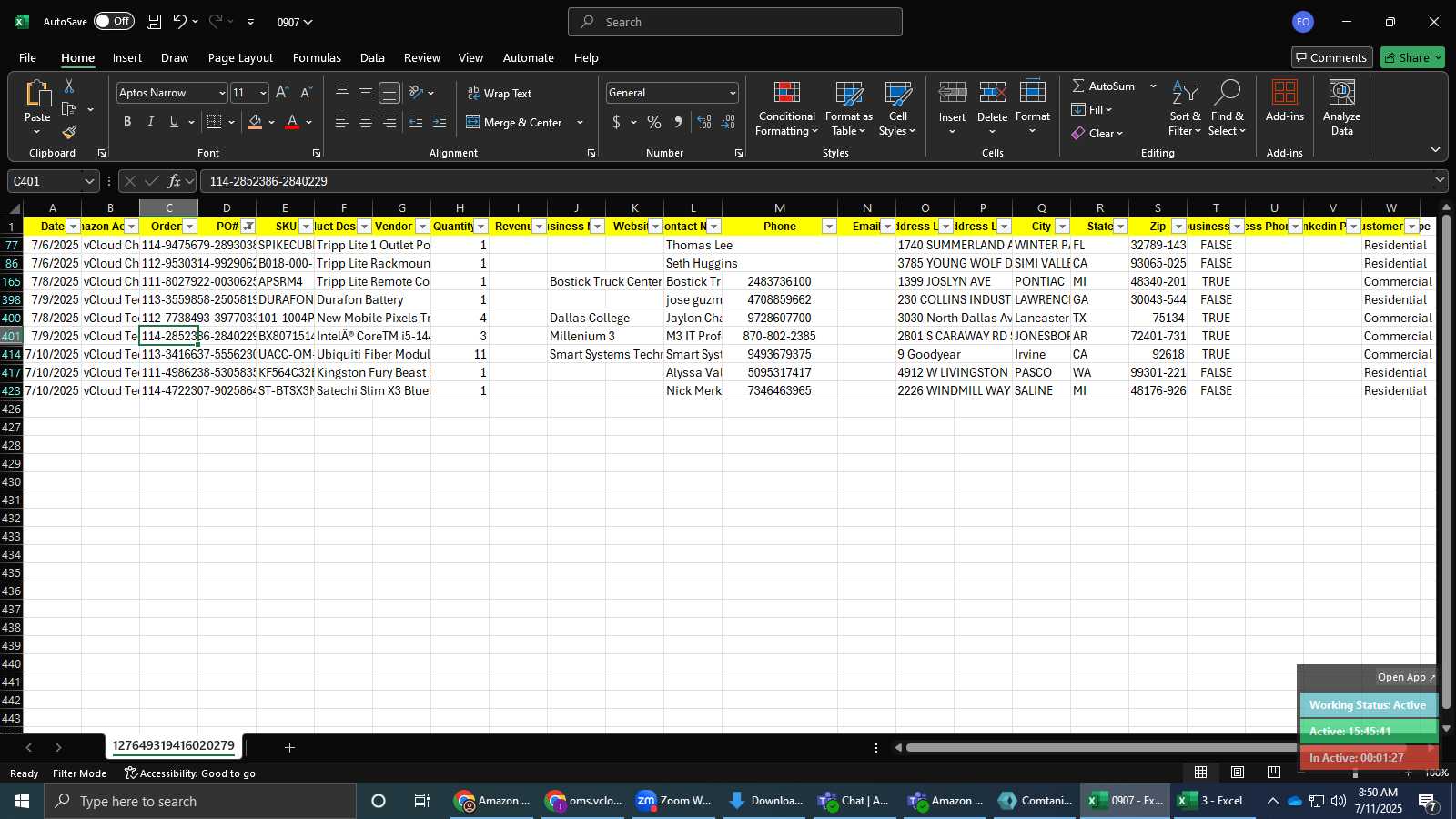Click Analyze Data
The image size is (1456, 819).
pos(1342,108)
